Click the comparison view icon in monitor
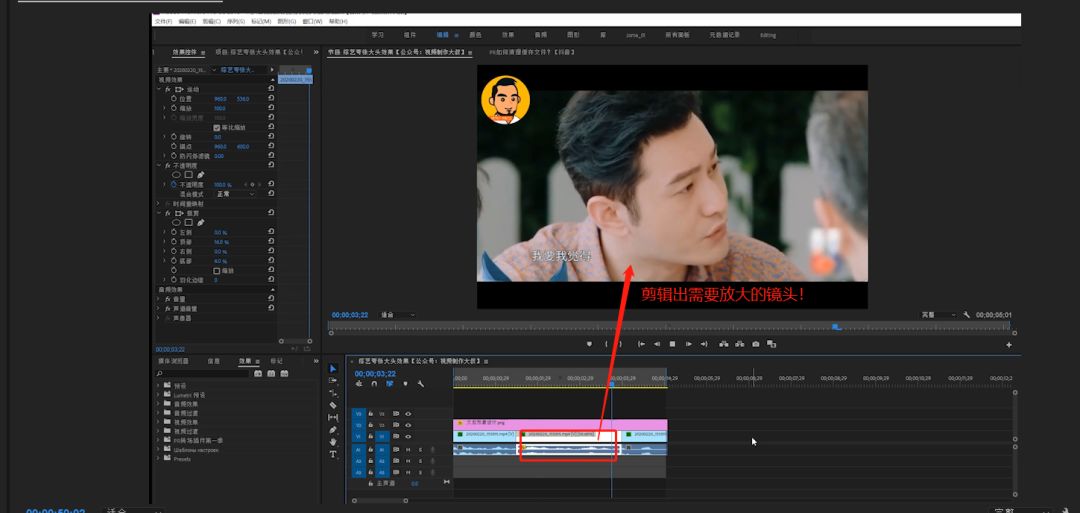This screenshot has height=513, width=1080. click(771, 344)
